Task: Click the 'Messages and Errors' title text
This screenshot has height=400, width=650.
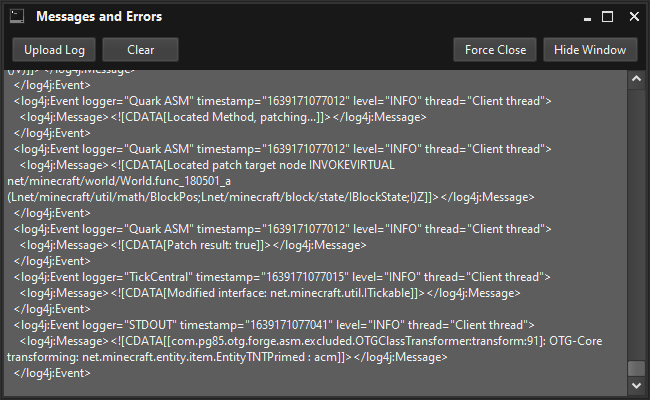Action: click(99, 17)
